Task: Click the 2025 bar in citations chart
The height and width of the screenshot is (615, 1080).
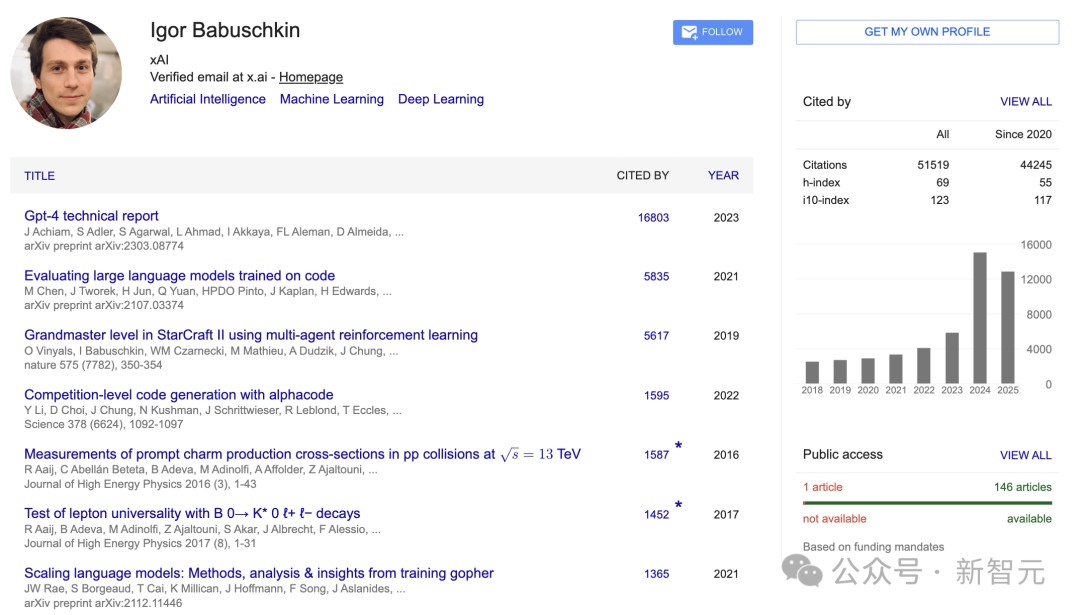Action: point(1008,327)
